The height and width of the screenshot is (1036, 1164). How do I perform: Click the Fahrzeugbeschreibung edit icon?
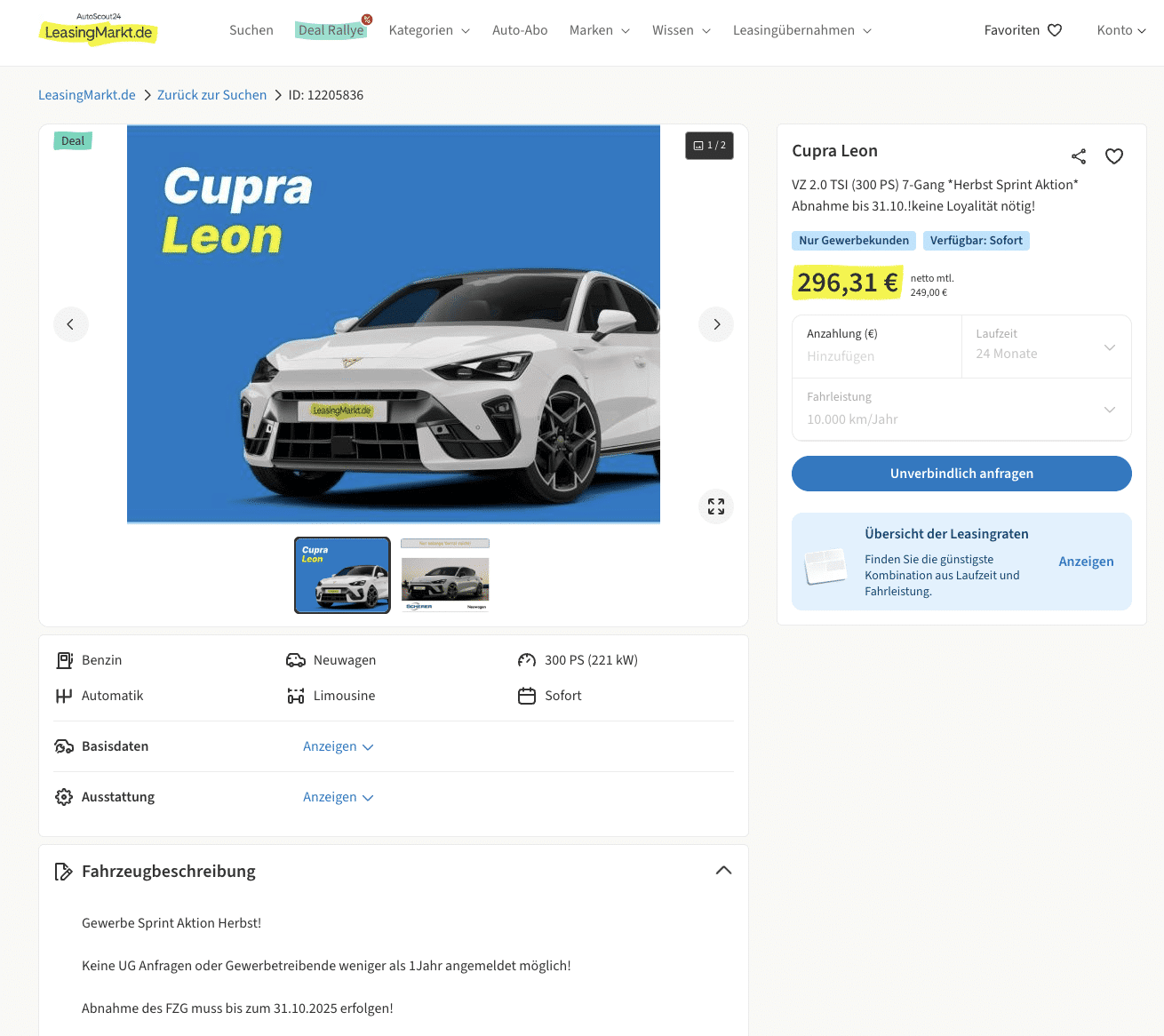[x=63, y=872]
